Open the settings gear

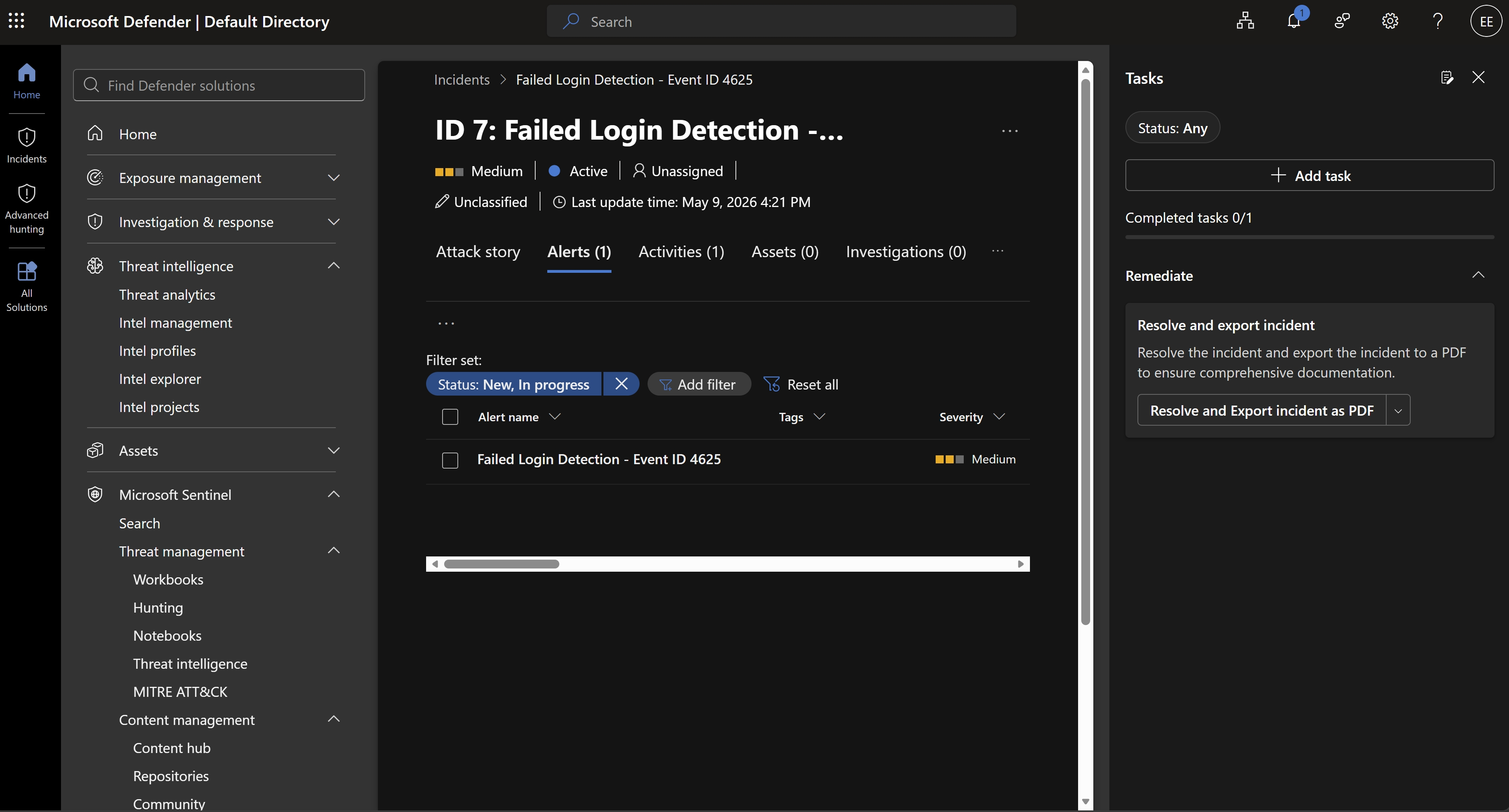1390,21
